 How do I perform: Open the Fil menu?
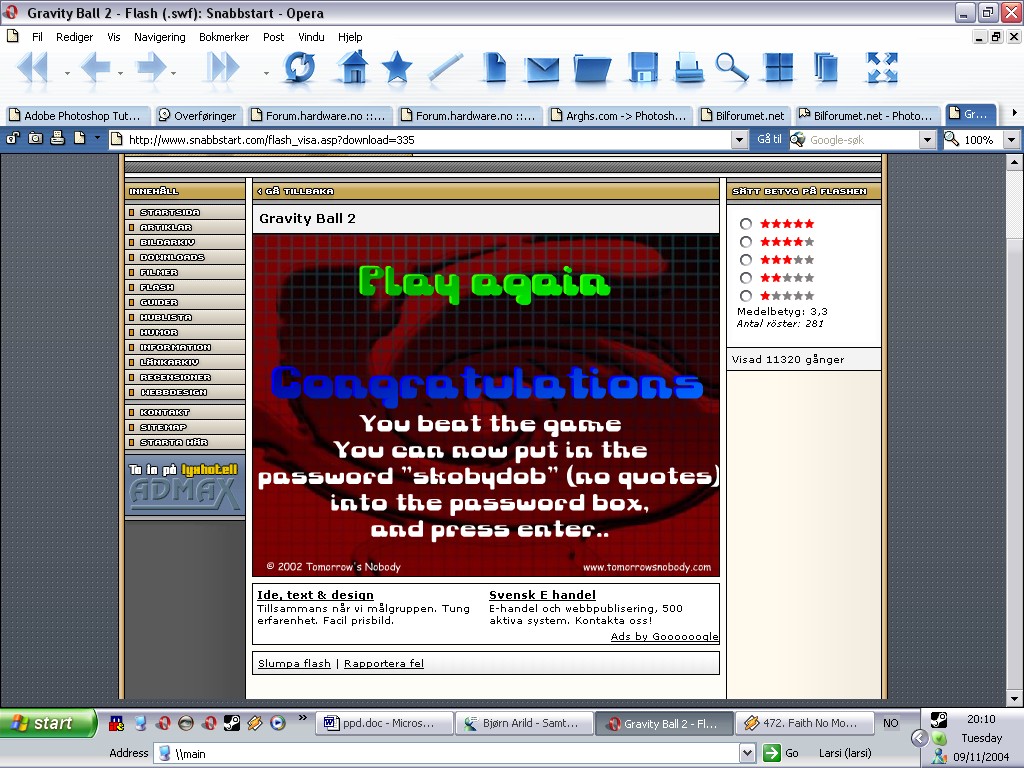point(37,37)
